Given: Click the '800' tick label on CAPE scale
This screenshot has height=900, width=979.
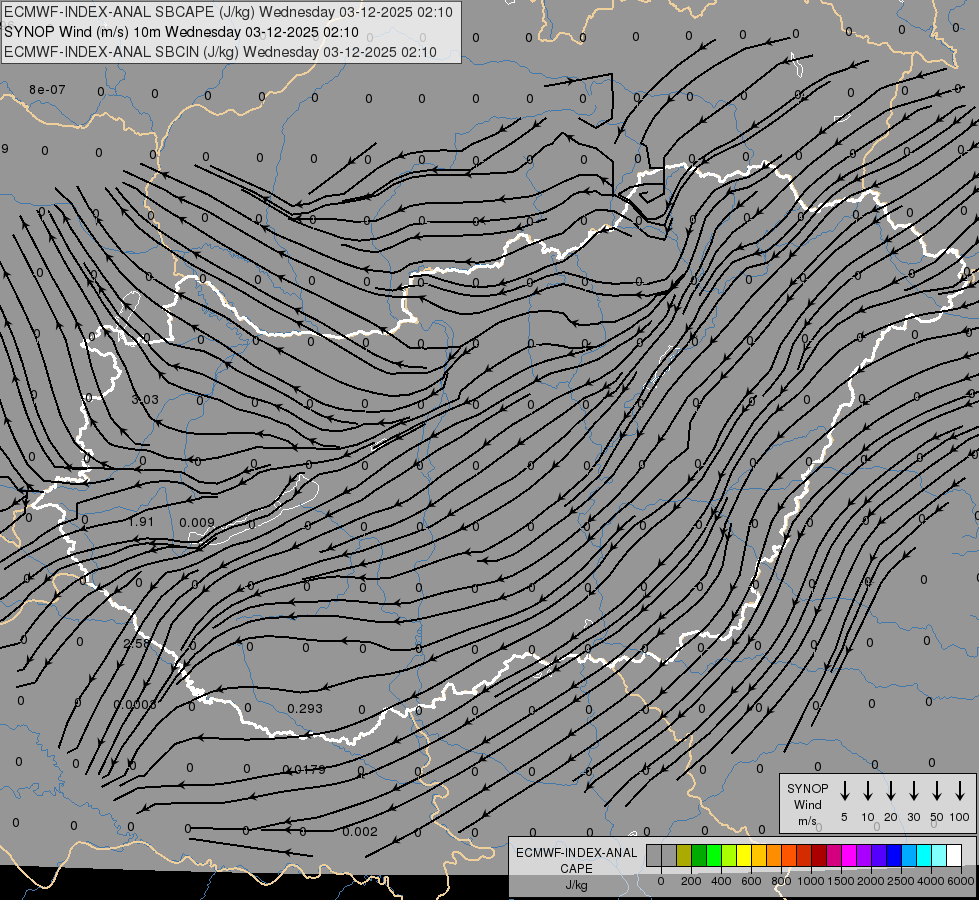Looking at the screenshot, I should (x=781, y=881).
